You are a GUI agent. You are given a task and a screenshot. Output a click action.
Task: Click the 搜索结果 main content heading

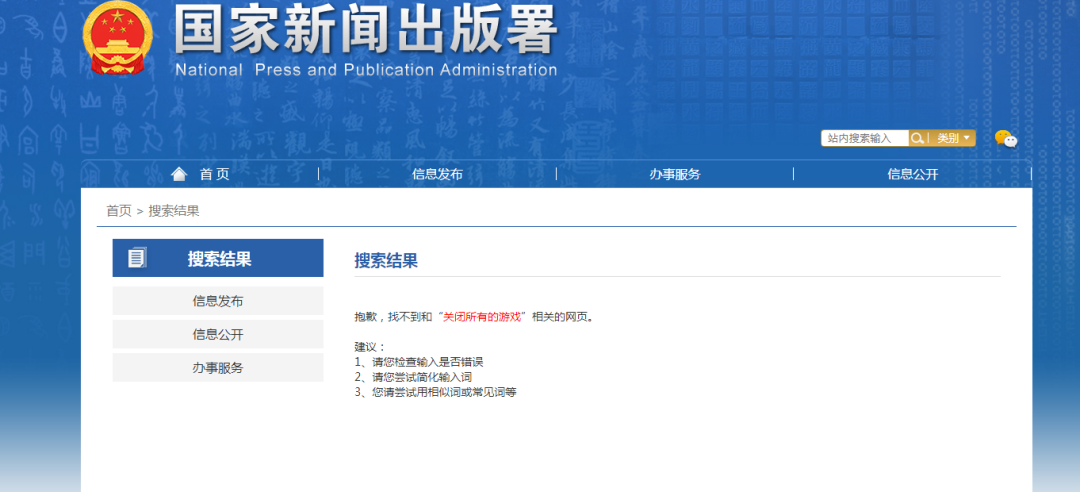386,260
